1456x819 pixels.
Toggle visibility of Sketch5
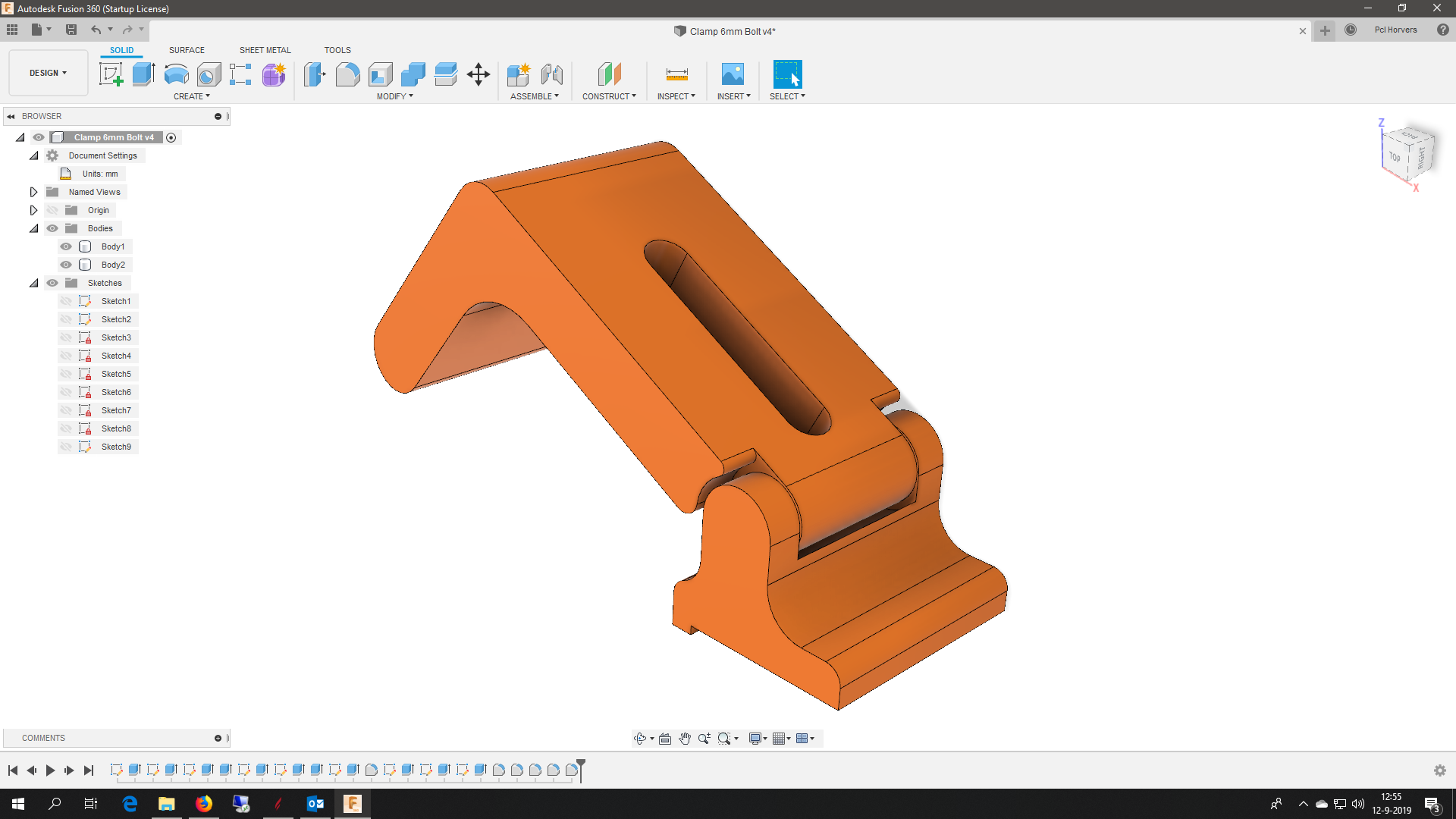66,374
